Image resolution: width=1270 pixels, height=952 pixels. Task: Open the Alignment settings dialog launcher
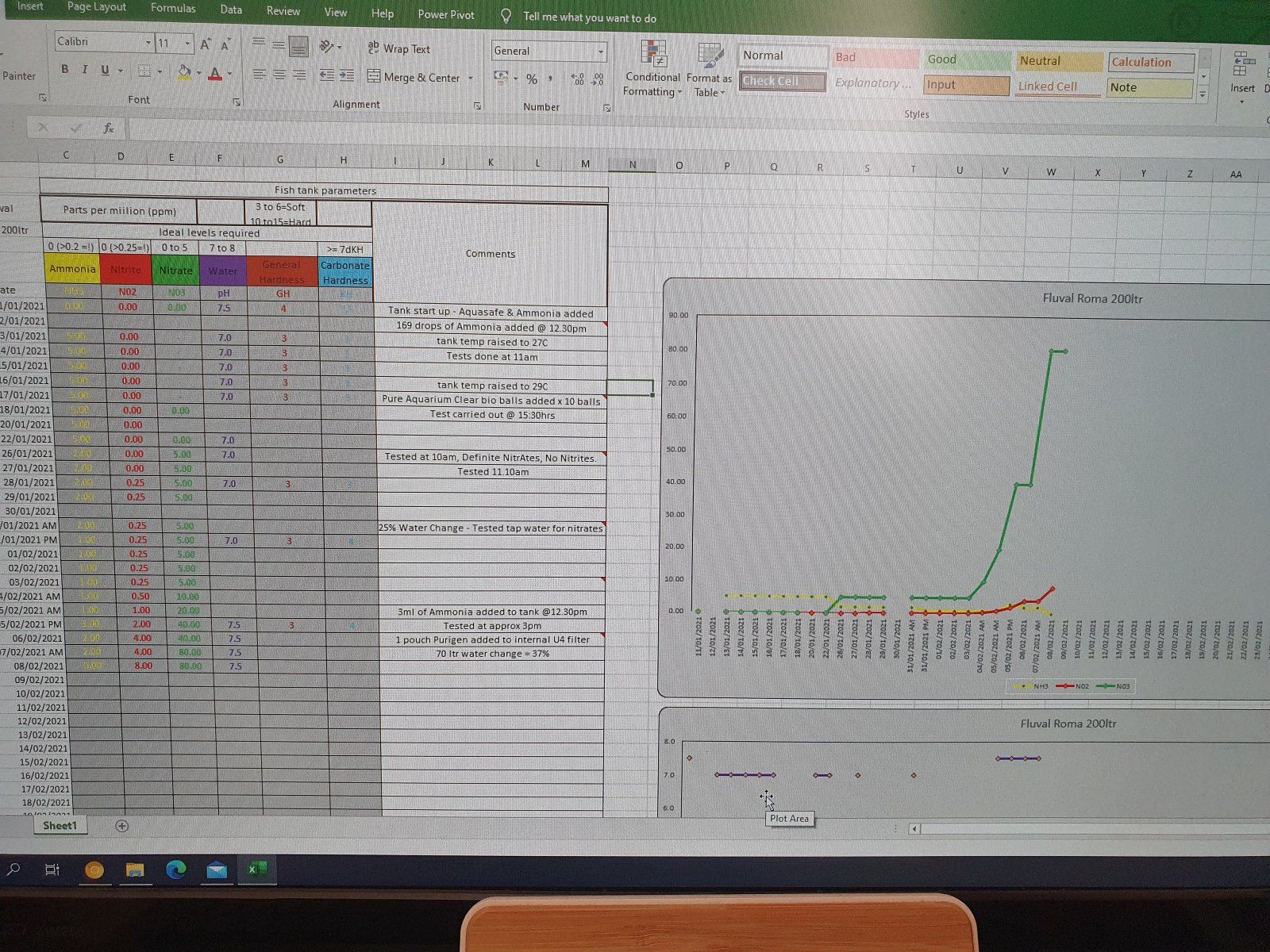[477, 106]
